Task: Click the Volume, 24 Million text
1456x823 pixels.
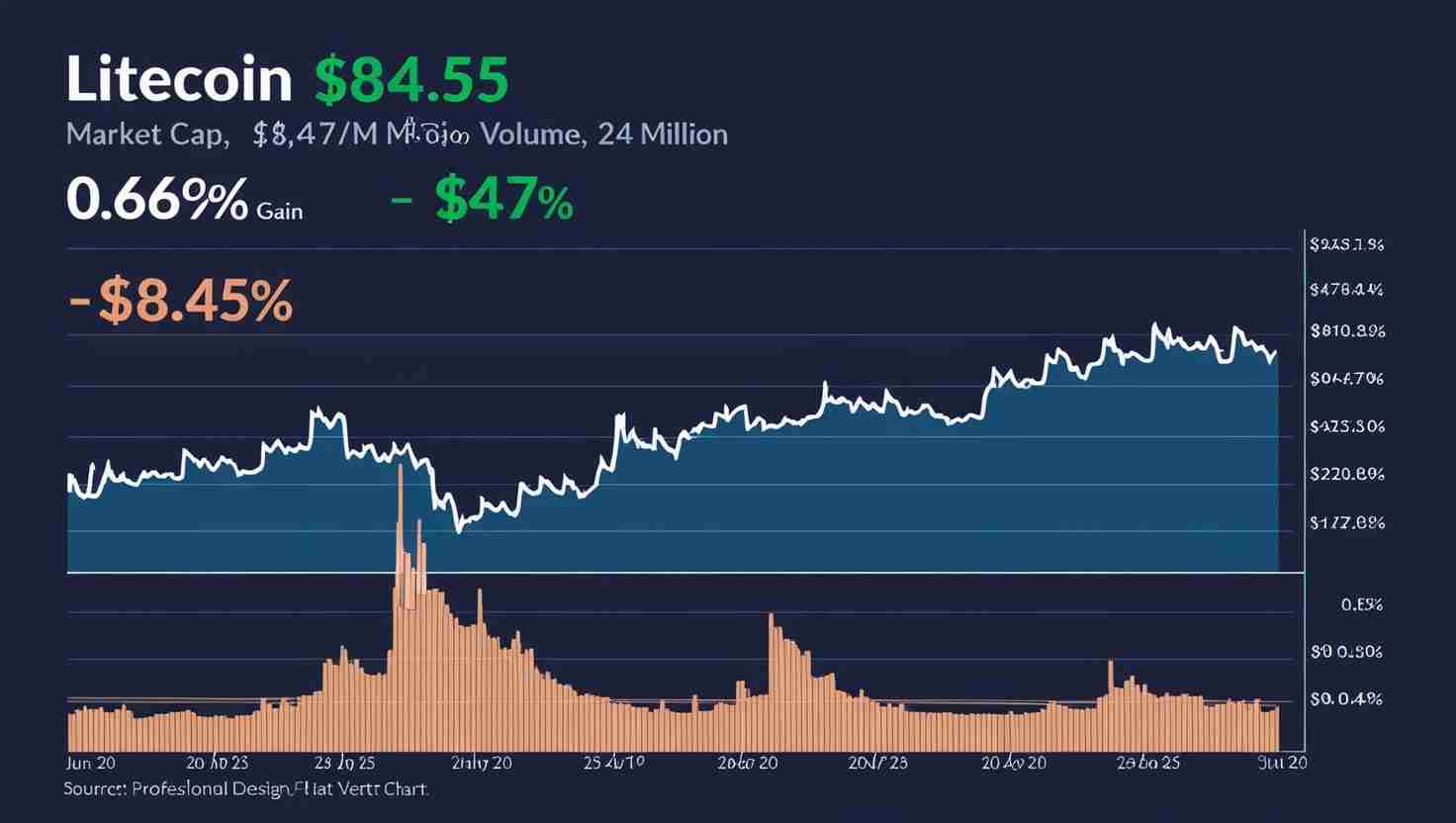Action: point(603,134)
